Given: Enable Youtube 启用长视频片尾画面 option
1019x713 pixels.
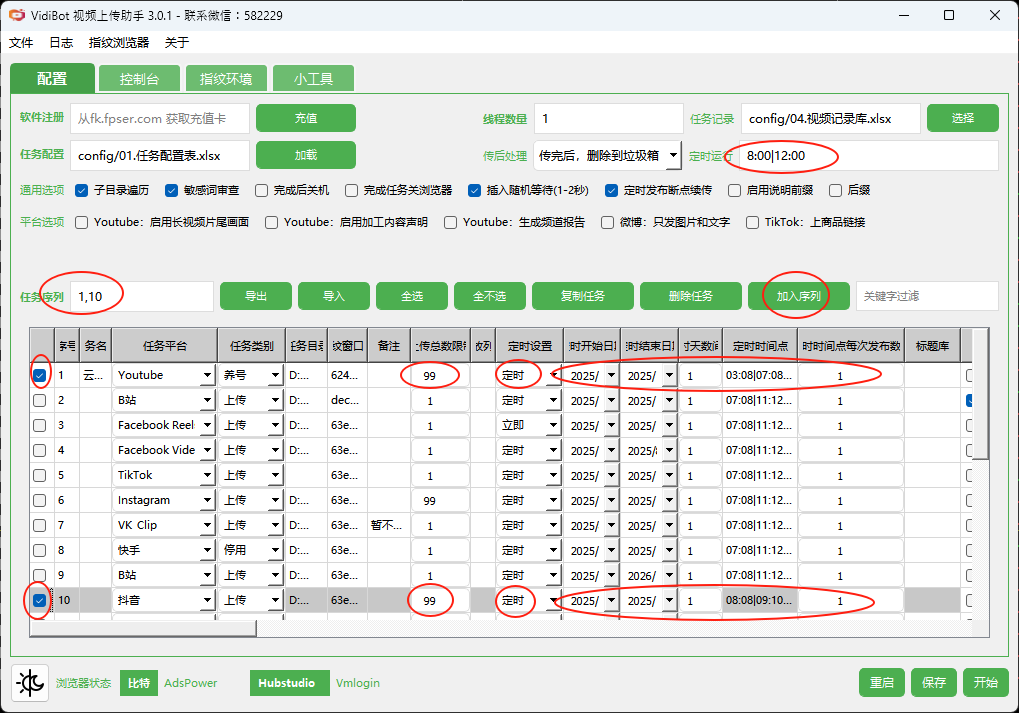Looking at the screenshot, I should point(81,222).
